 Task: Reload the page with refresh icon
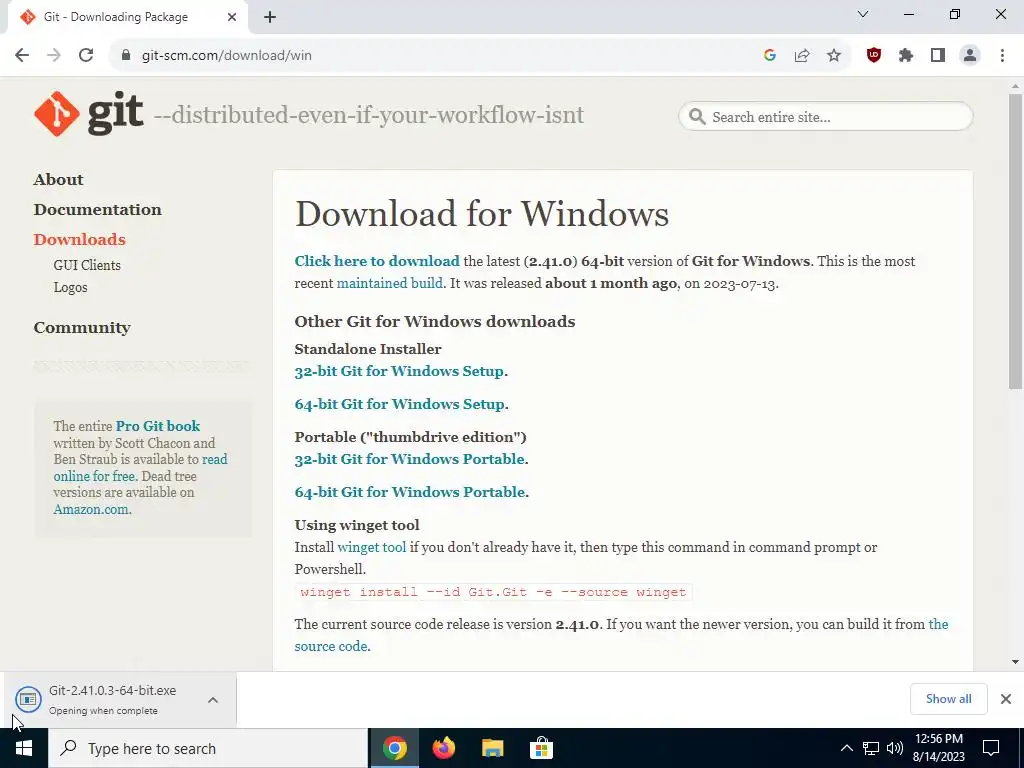86,56
